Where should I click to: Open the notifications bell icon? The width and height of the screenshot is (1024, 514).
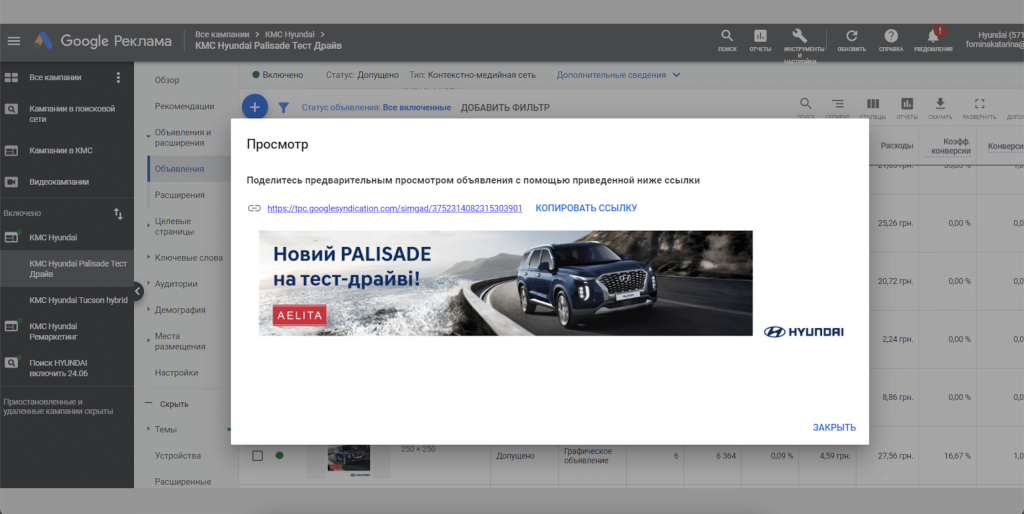click(x=933, y=38)
